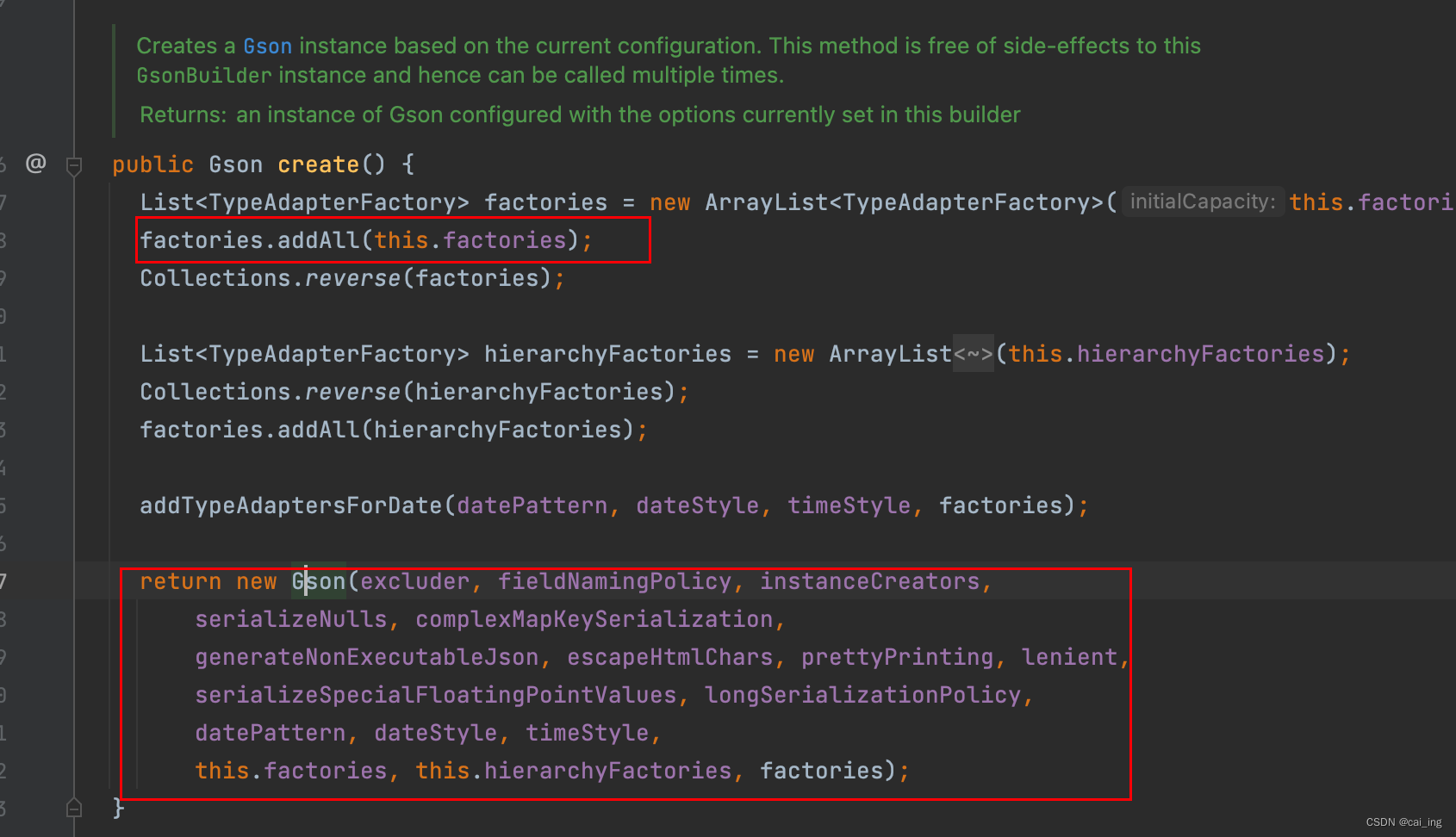
Task: Click factories.addAll(hierarchyFactories) statement
Action: tap(393, 430)
